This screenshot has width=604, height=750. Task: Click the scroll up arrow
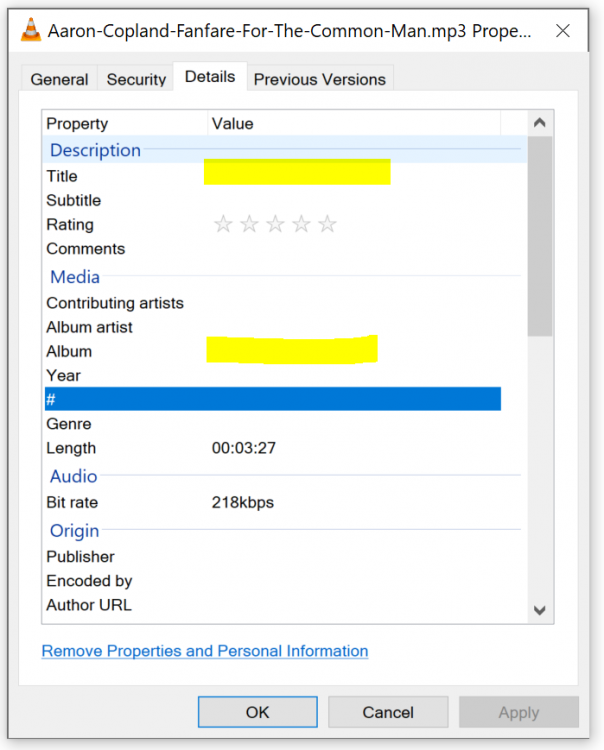[540, 123]
